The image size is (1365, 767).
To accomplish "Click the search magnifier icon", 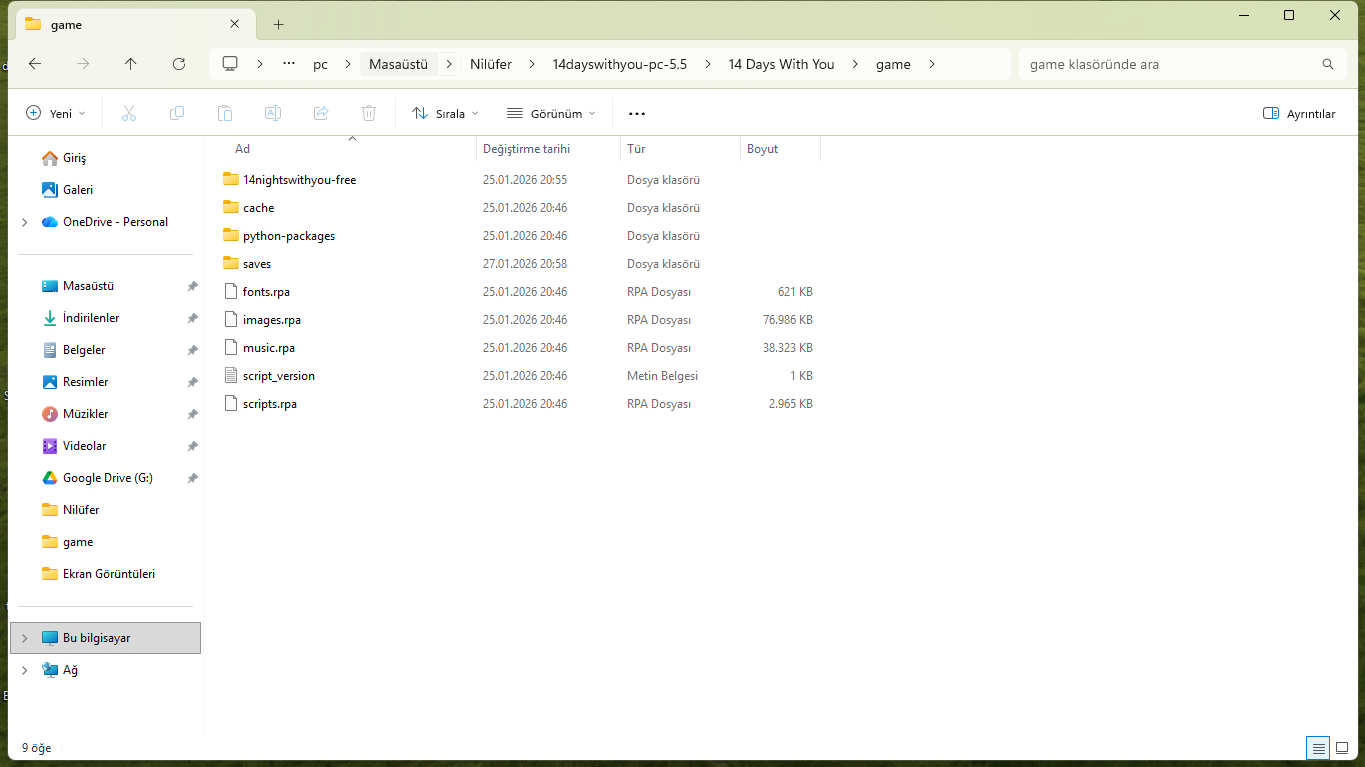I will pyautogui.click(x=1328, y=64).
